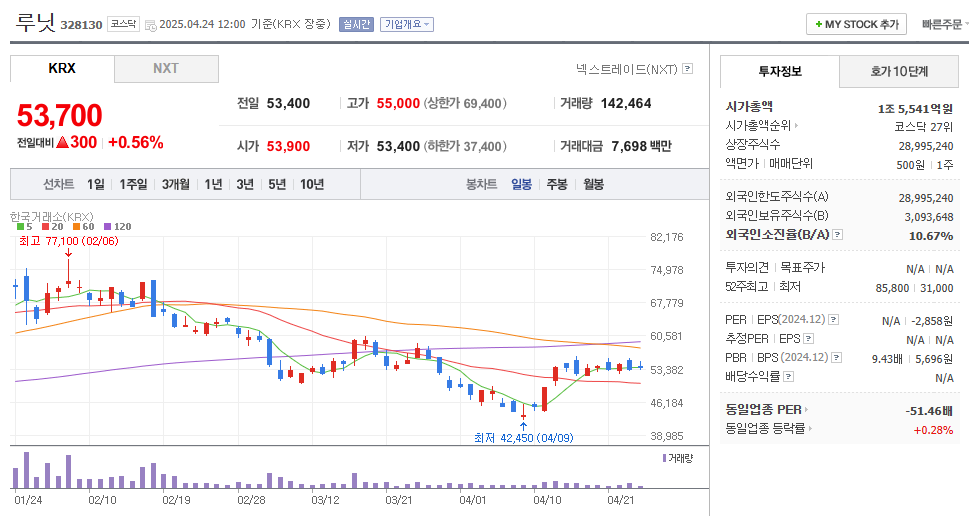
Task: Click the green 5-day moving average legend swatch
Action: [x=21, y=227]
